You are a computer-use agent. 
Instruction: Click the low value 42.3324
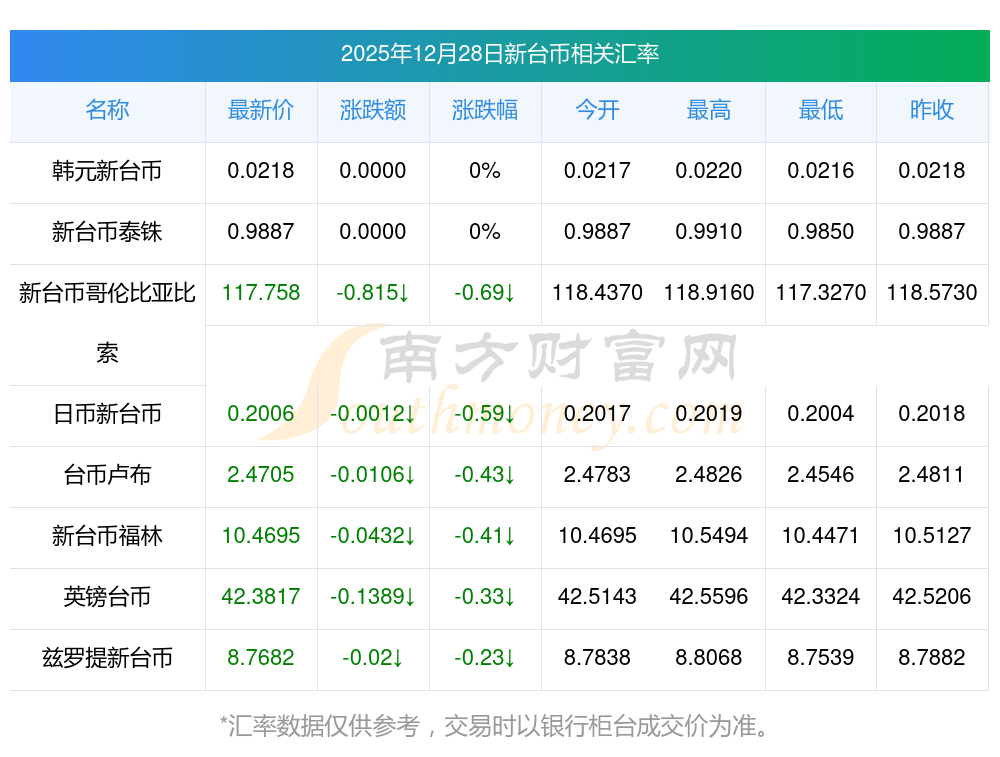pos(821,597)
